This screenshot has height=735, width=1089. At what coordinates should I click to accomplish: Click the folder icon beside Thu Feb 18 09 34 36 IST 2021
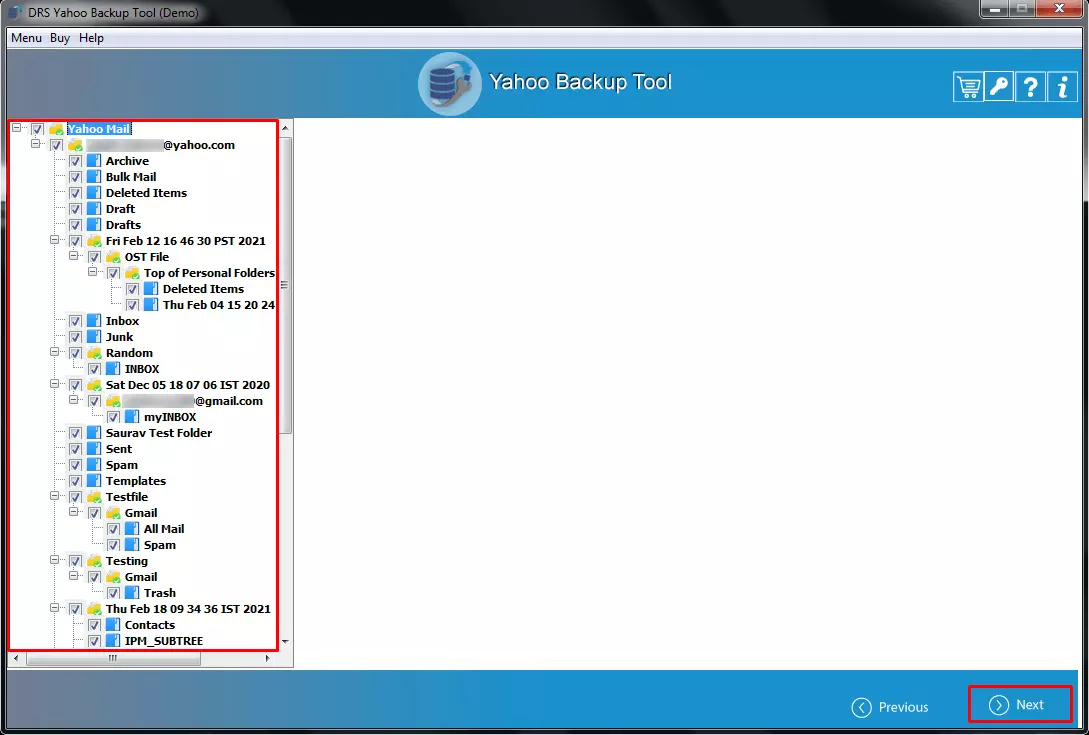point(94,609)
